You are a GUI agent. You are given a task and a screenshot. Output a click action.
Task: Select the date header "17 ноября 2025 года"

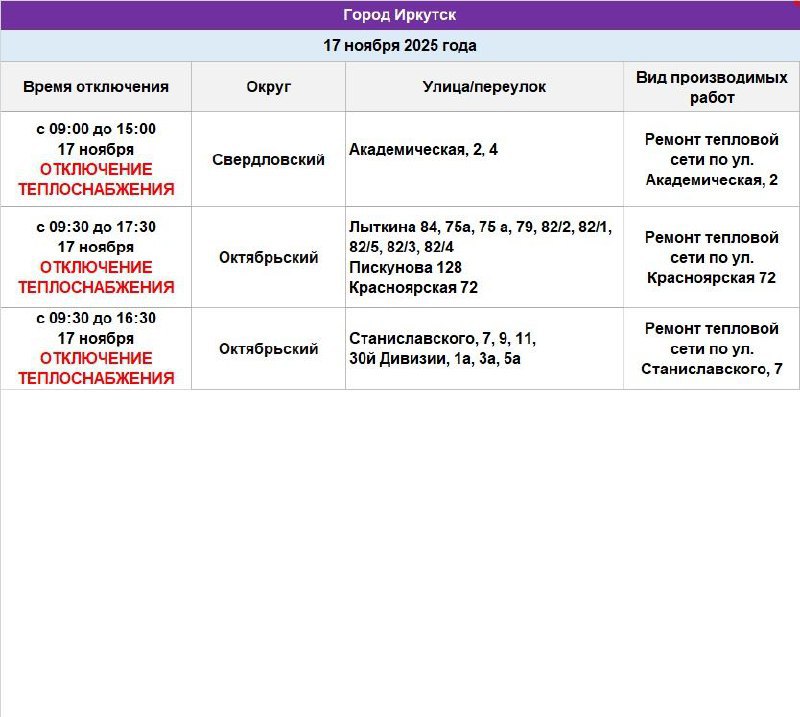click(x=400, y=44)
